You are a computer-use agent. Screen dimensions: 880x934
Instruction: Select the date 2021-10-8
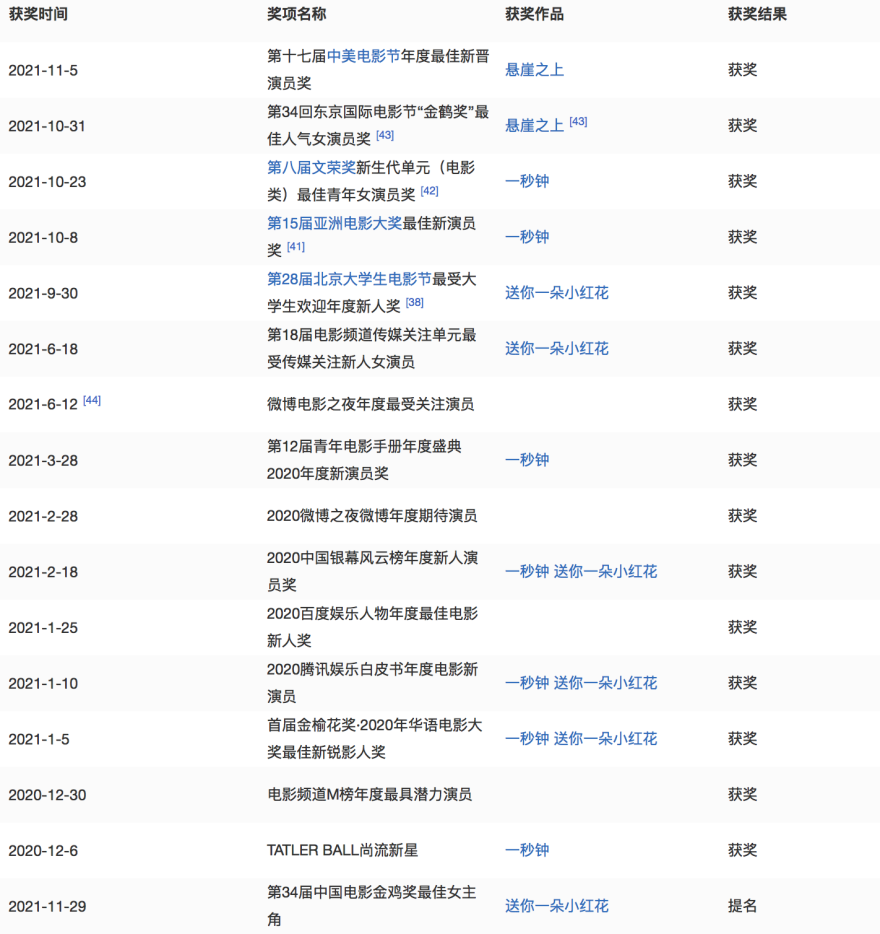[43, 238]
